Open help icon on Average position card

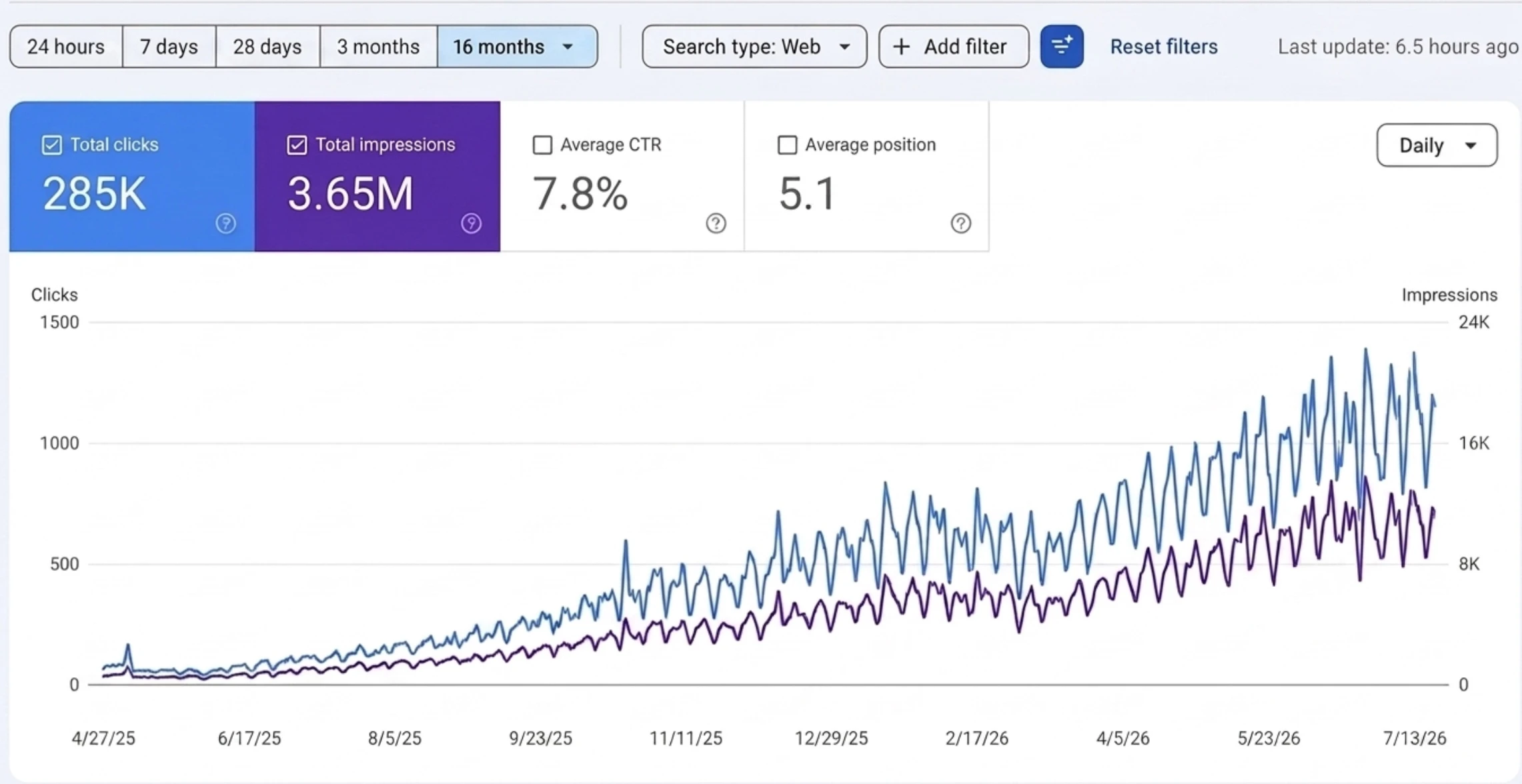[961, 223]
